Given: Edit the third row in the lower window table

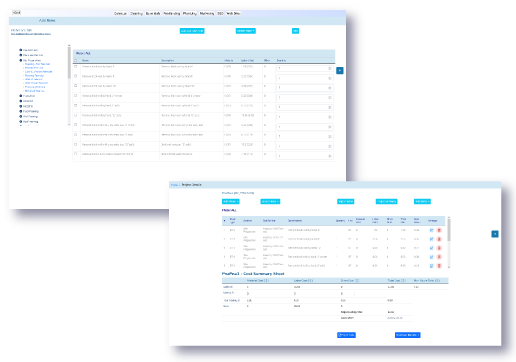Looking at the screenshot, I should 432,248.
